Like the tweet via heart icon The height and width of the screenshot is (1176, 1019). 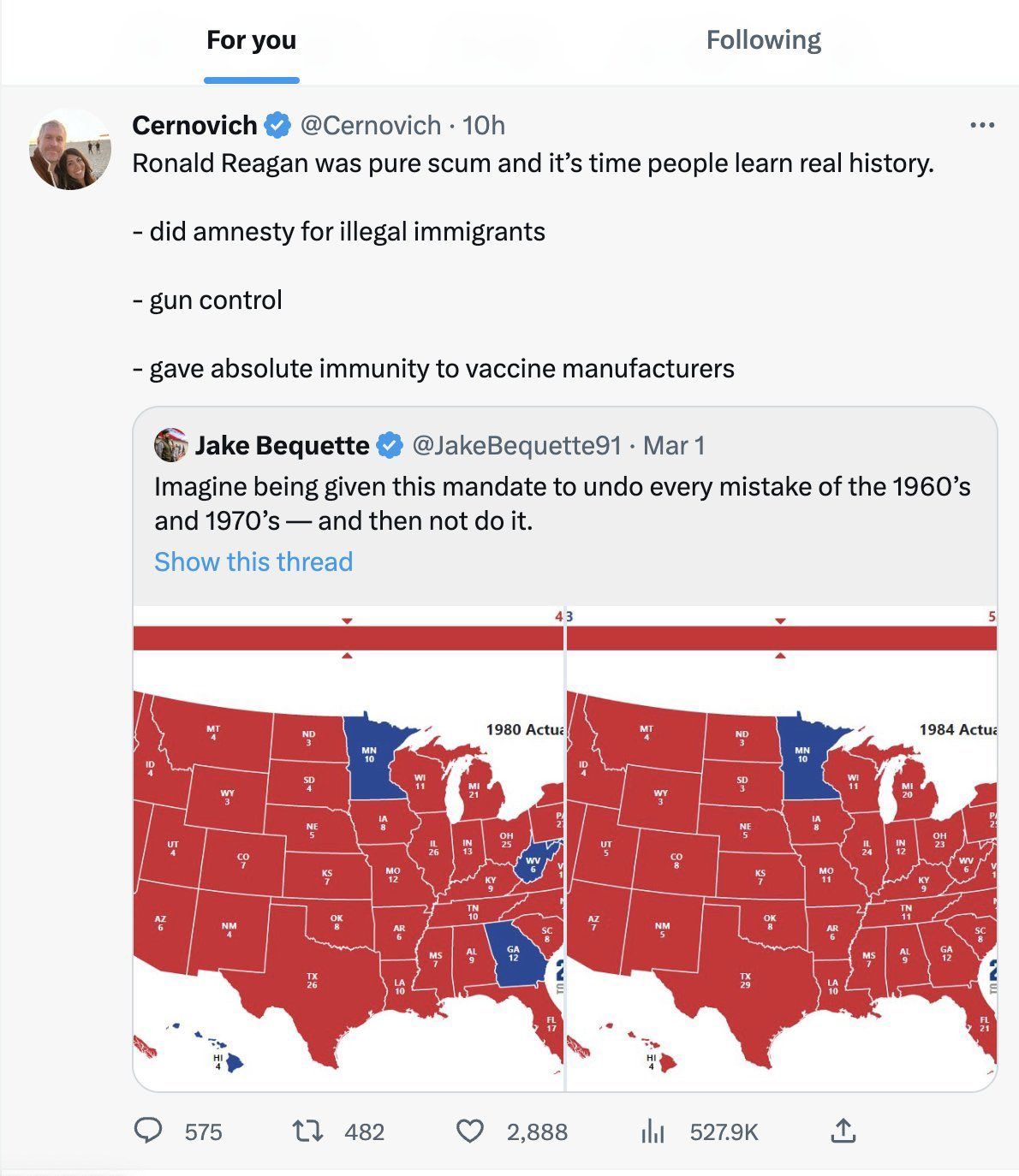[469, 1131]
